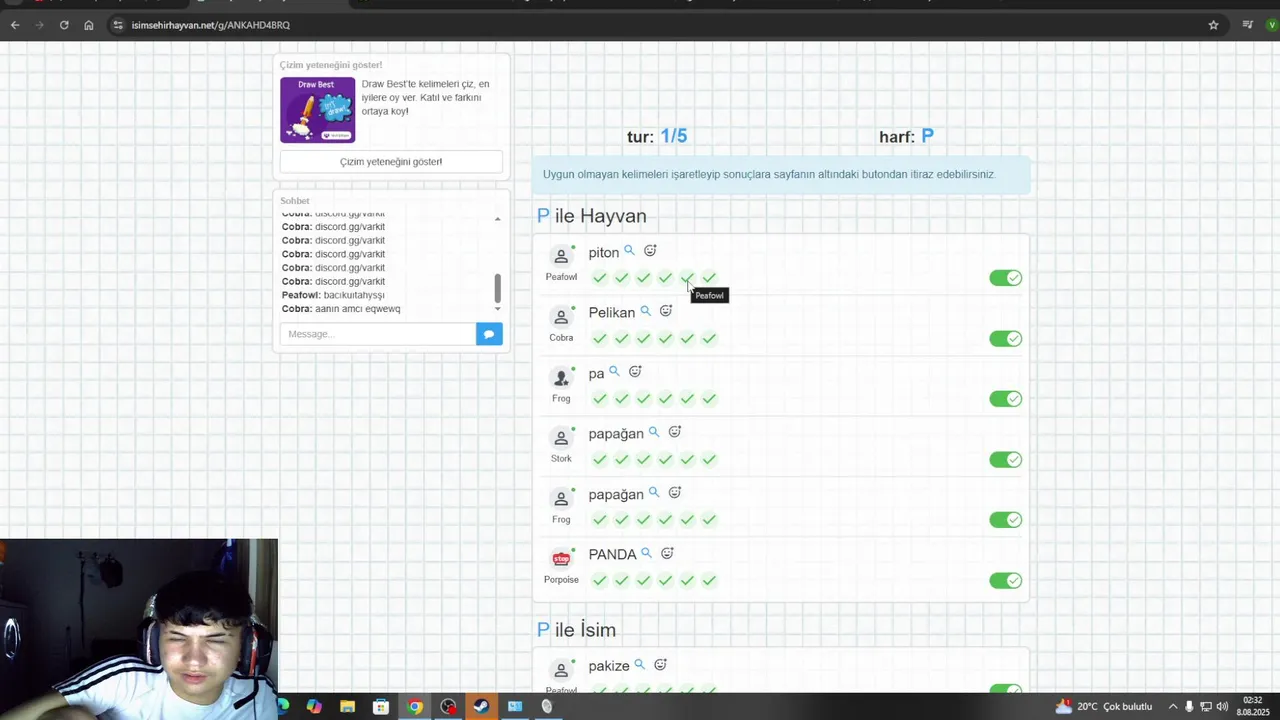Open the emoji reaction for pa
Viewport: 1280px width, 720px height.
click(635, 372)
